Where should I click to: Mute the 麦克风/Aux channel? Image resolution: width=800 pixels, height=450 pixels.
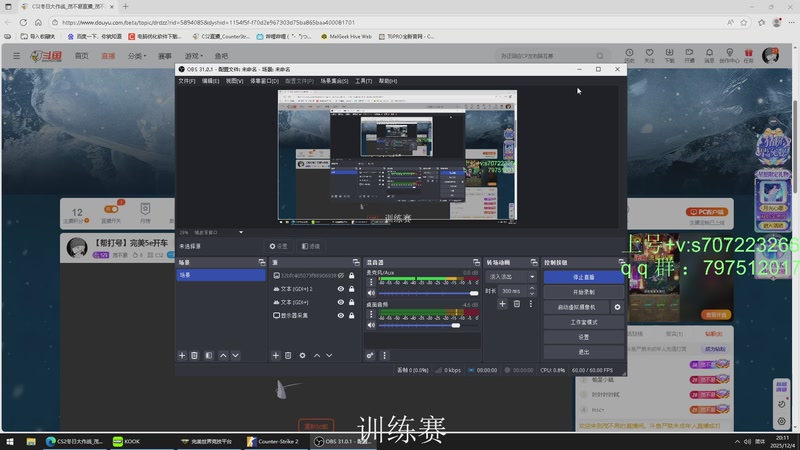[x=371, y=293]
